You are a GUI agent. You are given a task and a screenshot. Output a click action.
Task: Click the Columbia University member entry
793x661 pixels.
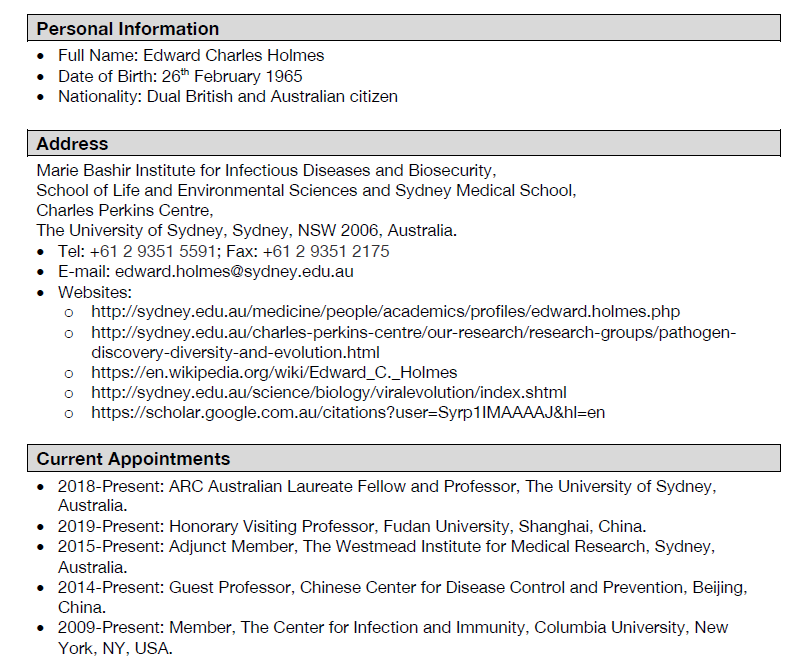[x=392, y=628]
